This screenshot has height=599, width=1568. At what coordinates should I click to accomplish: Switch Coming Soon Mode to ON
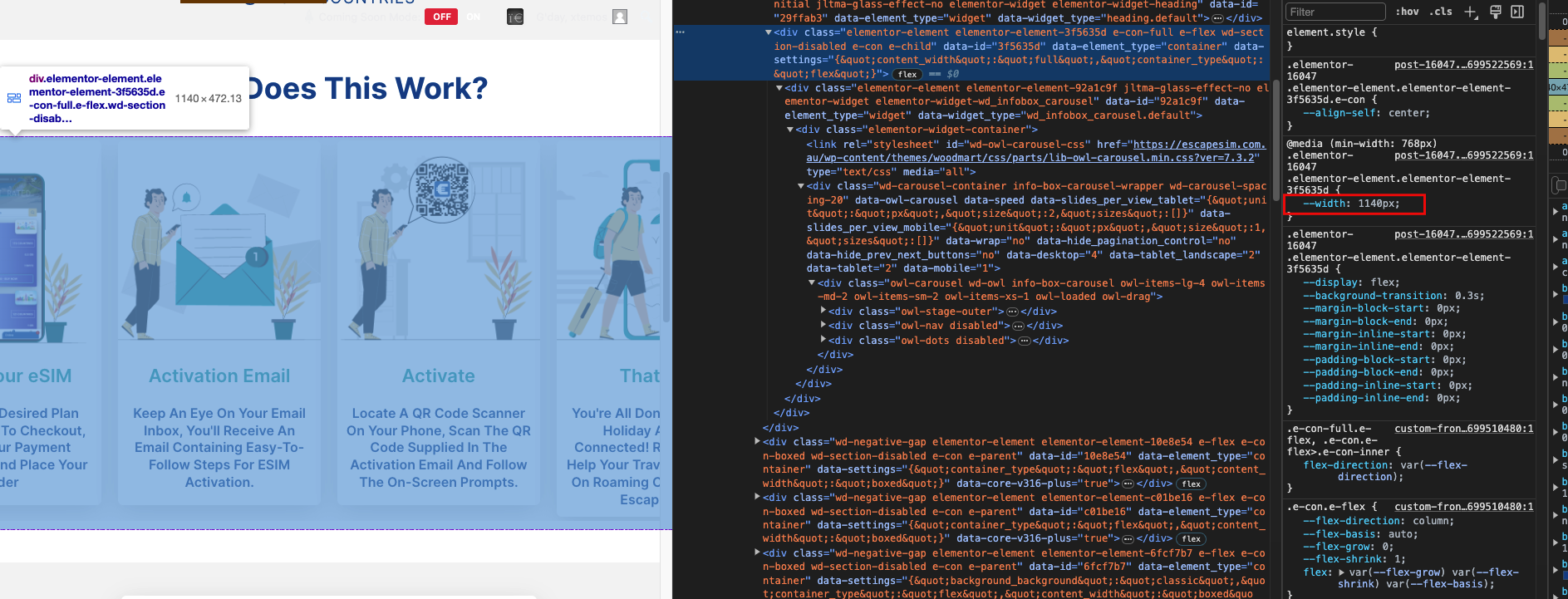[x=474, y=17]
